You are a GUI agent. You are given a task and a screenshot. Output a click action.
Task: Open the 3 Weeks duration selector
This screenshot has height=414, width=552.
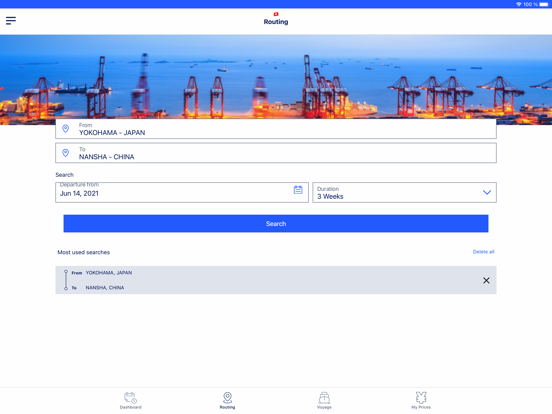point(404,192)
